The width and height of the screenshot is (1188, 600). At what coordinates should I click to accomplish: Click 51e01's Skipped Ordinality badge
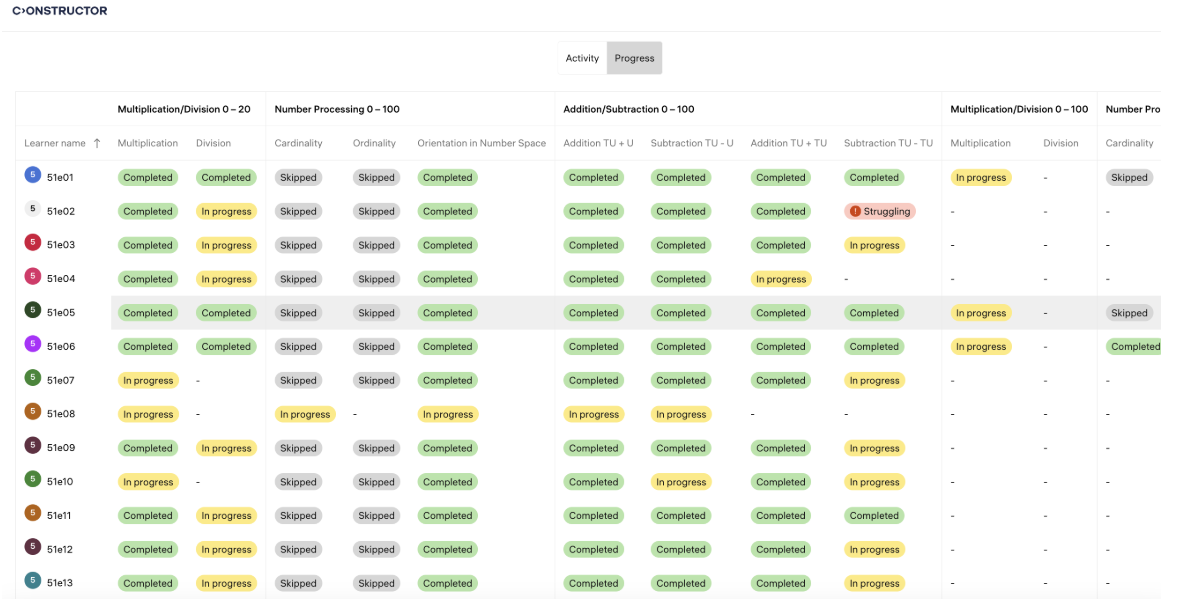376,178
